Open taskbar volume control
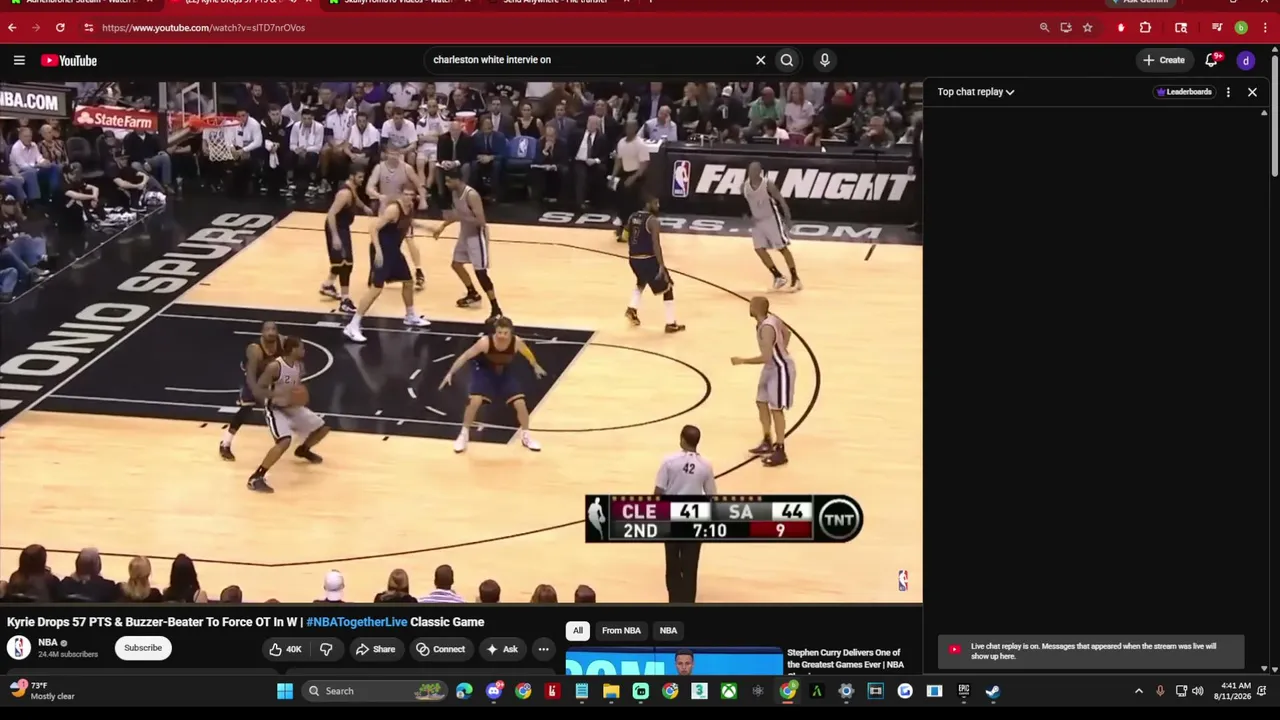Screen dimensions: 1280x720 pyautogui.click(x=1197, y=691)
